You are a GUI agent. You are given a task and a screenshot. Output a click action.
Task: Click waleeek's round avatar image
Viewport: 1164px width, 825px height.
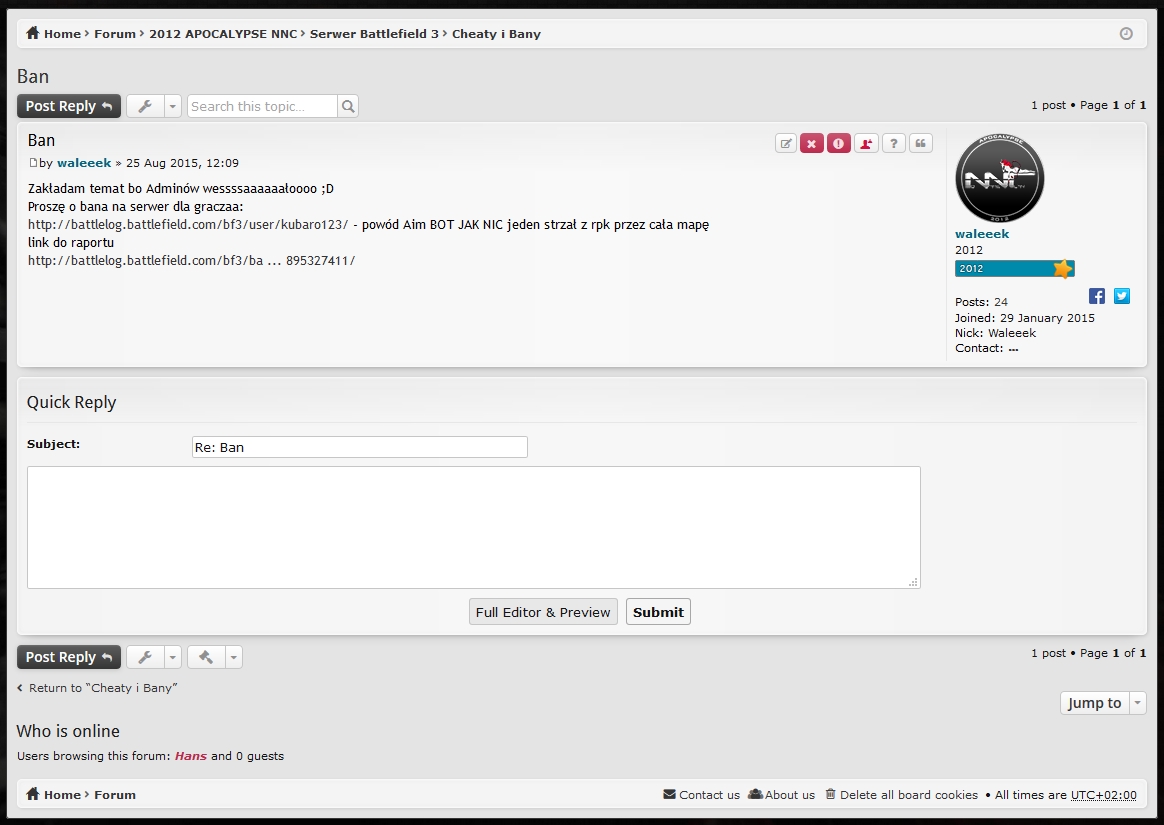pyautogui.click(x=999, y=179)
